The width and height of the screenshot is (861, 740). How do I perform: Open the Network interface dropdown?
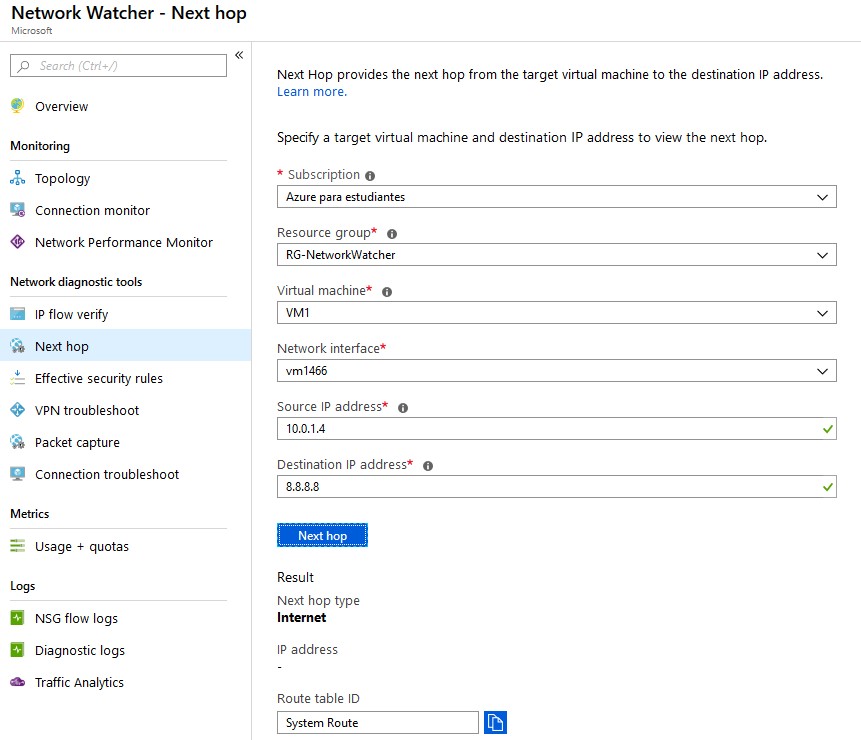click(x=556, y=371)
